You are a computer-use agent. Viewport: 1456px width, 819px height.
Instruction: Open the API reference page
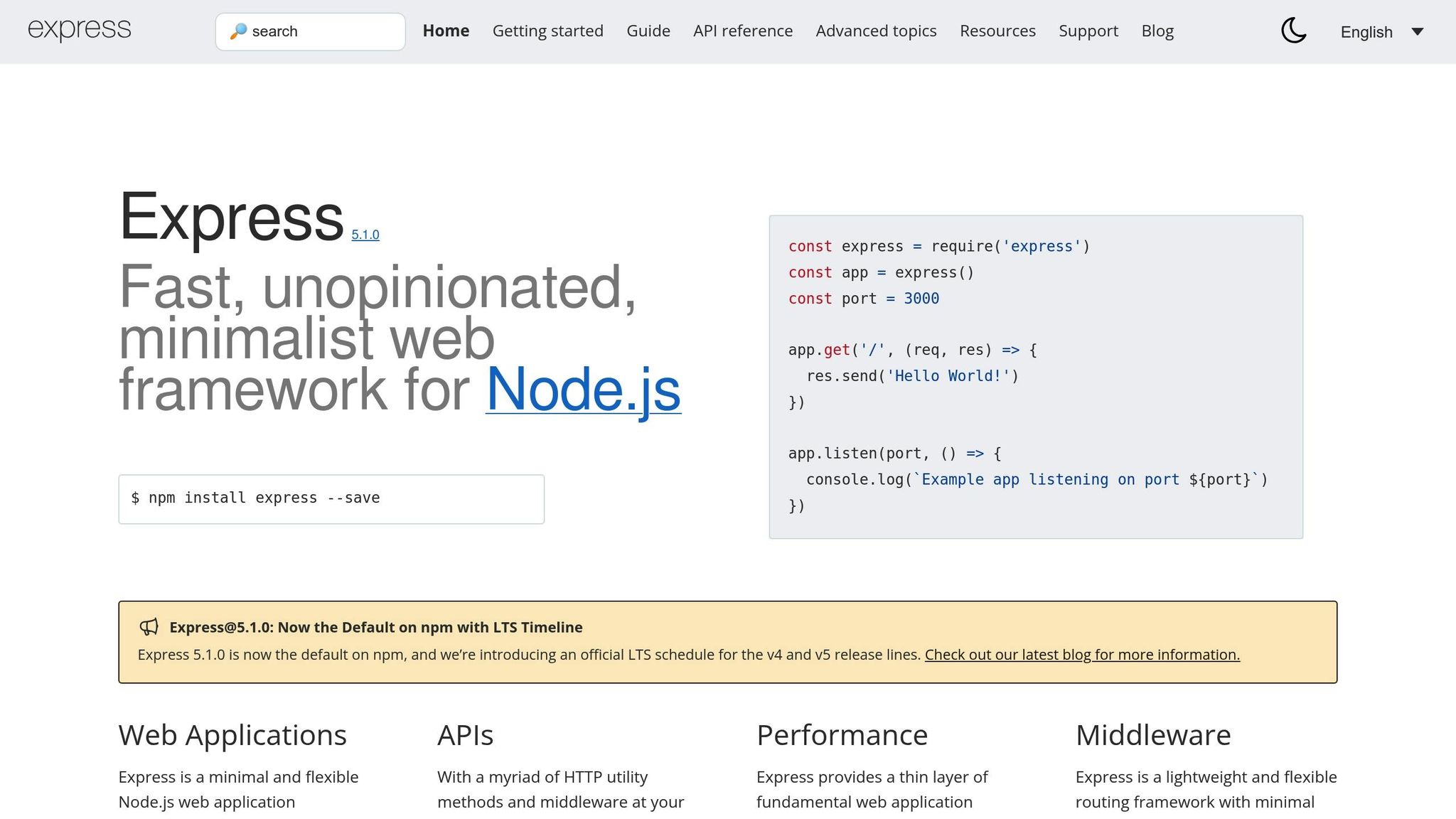coord(743,31)
